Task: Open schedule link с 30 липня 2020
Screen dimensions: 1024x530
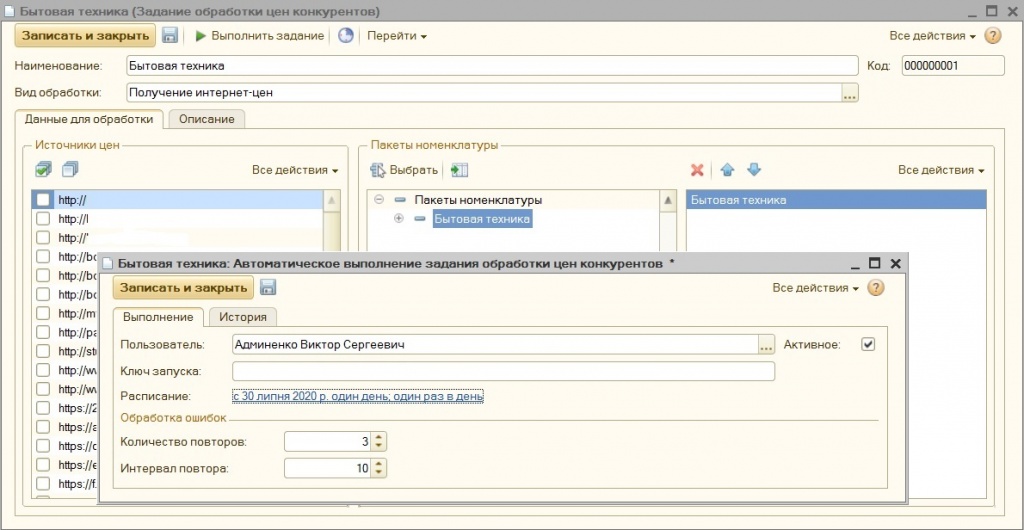Action: coord(358,396)
